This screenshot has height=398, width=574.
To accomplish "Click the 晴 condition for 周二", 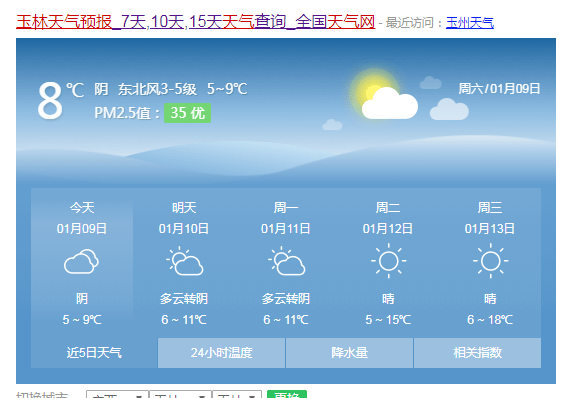I will click(x=388, y=299).
